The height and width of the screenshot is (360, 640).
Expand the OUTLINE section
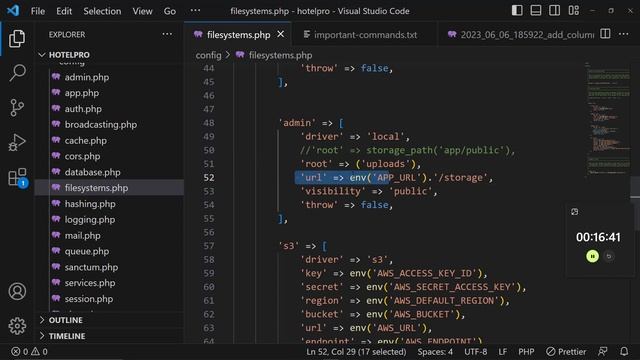coord(65,320)
